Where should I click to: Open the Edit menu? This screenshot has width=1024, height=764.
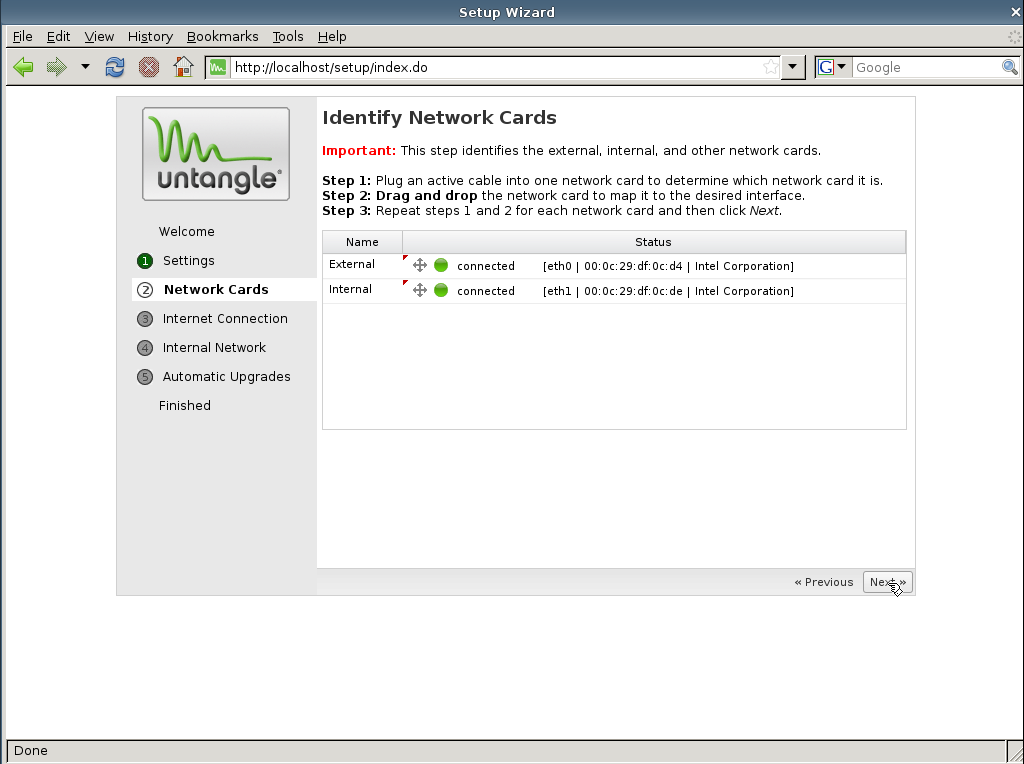pos(58,37)
